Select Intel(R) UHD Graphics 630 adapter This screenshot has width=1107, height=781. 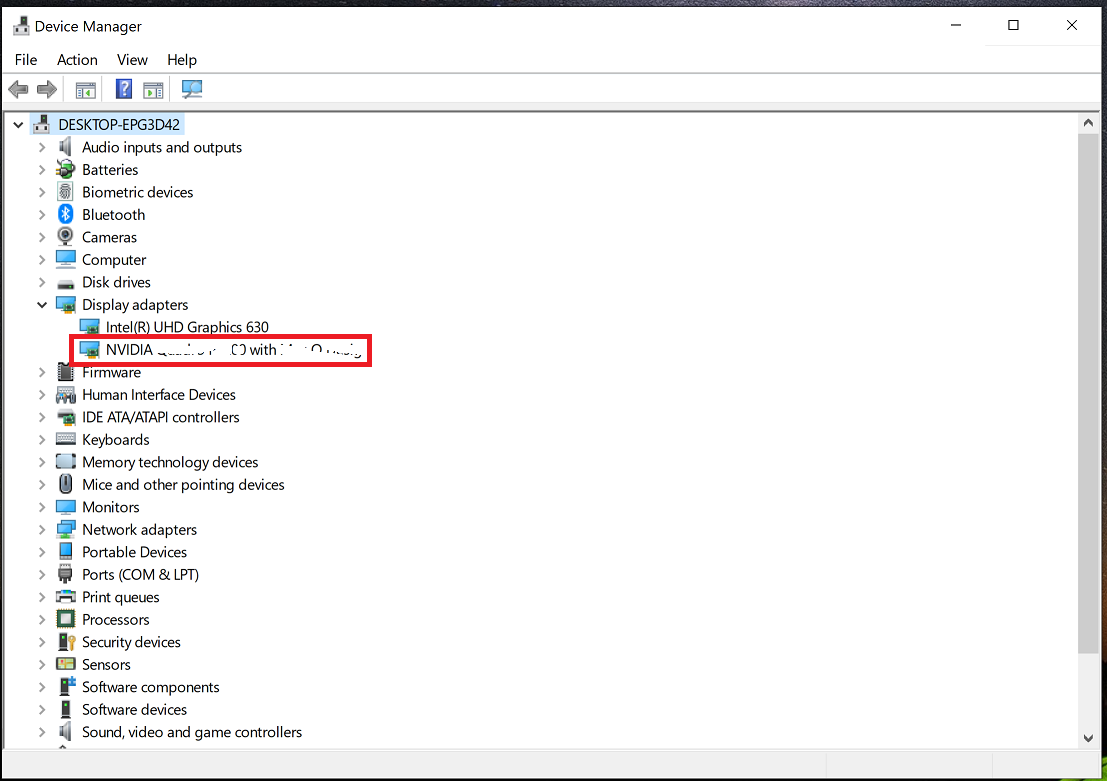click(x=187, y=327)
